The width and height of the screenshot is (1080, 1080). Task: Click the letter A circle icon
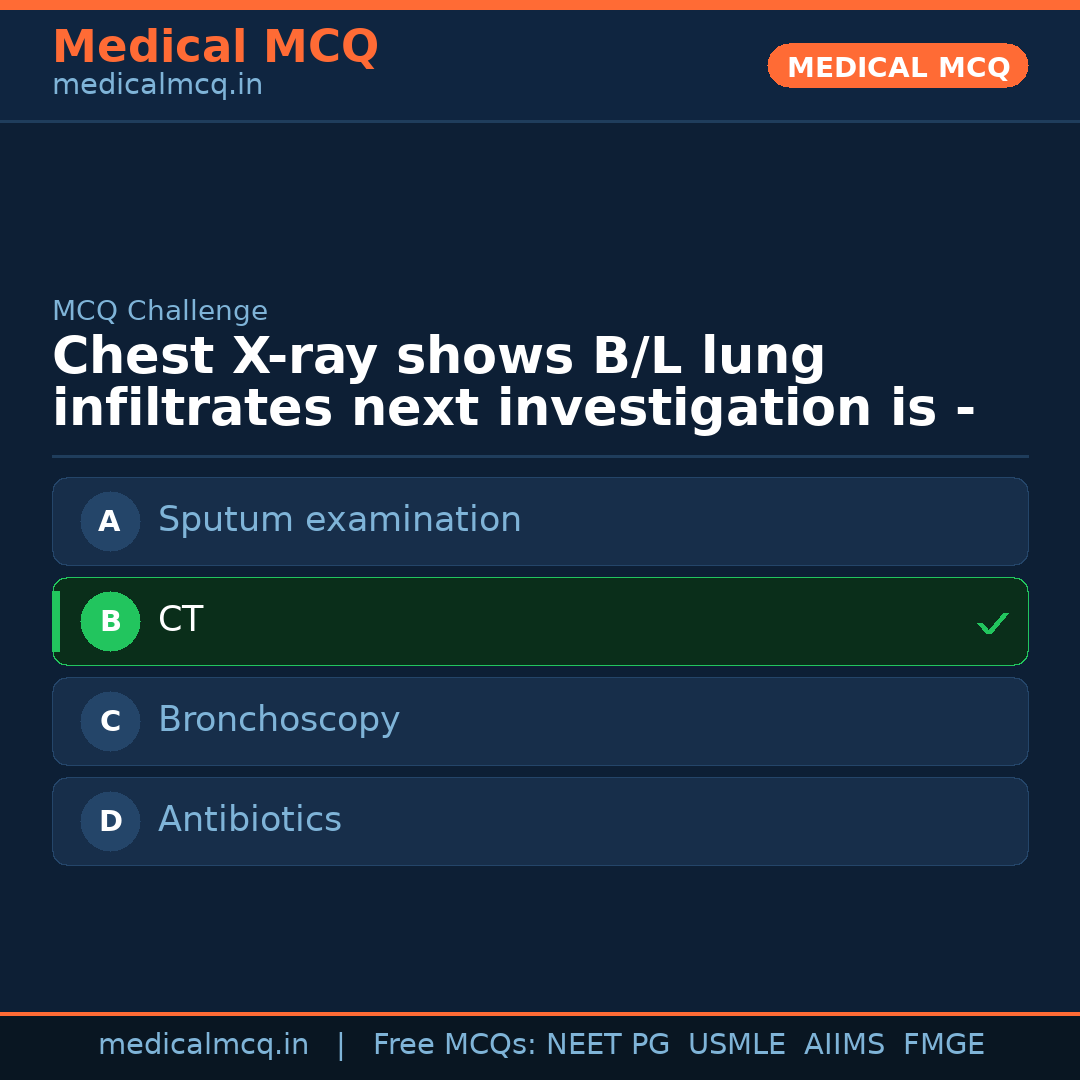110,521
